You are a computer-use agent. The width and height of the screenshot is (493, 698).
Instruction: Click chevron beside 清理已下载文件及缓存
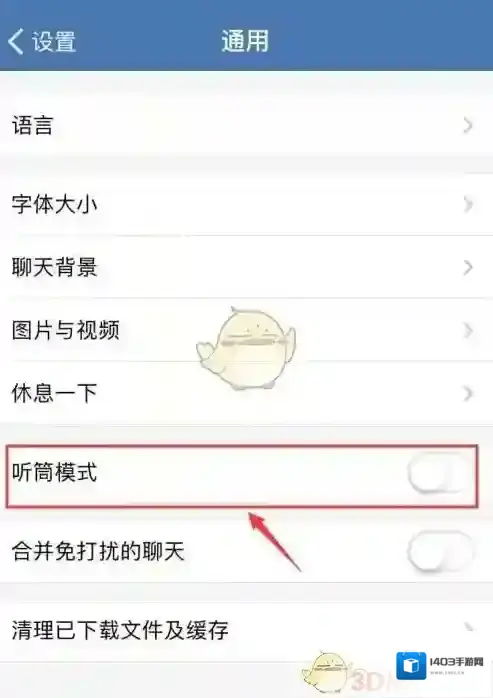467,628
